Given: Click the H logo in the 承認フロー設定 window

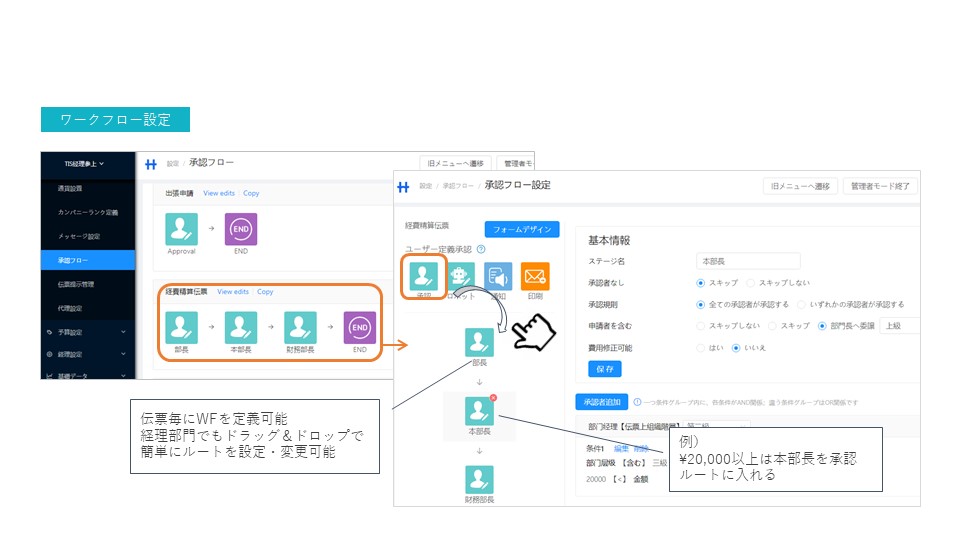Looking at the screenshot, I should click(x=403, y=187).
